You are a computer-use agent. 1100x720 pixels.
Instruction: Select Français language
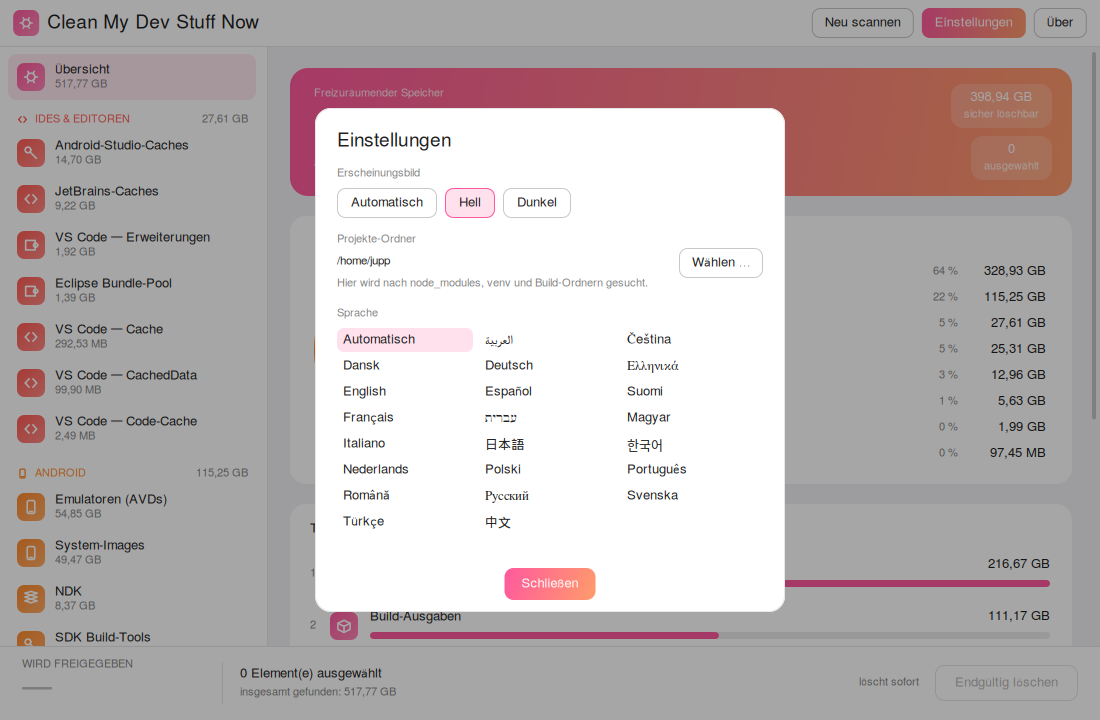point(405,418)
